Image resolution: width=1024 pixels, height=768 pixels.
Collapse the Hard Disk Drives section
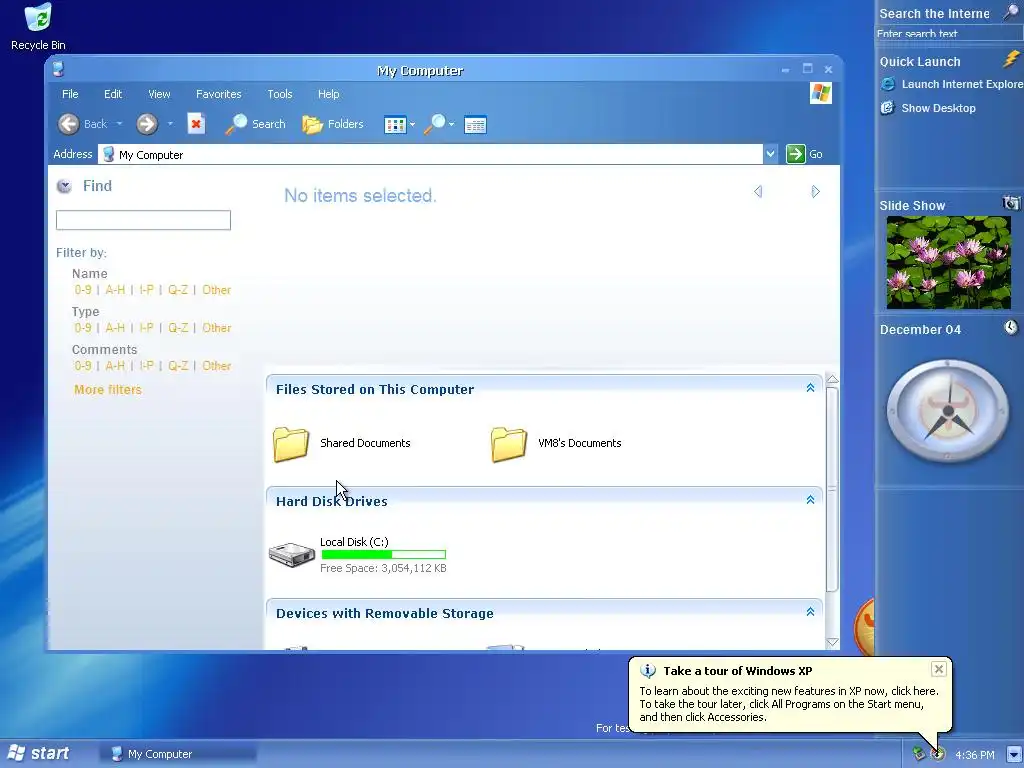[x=810, y=500]
